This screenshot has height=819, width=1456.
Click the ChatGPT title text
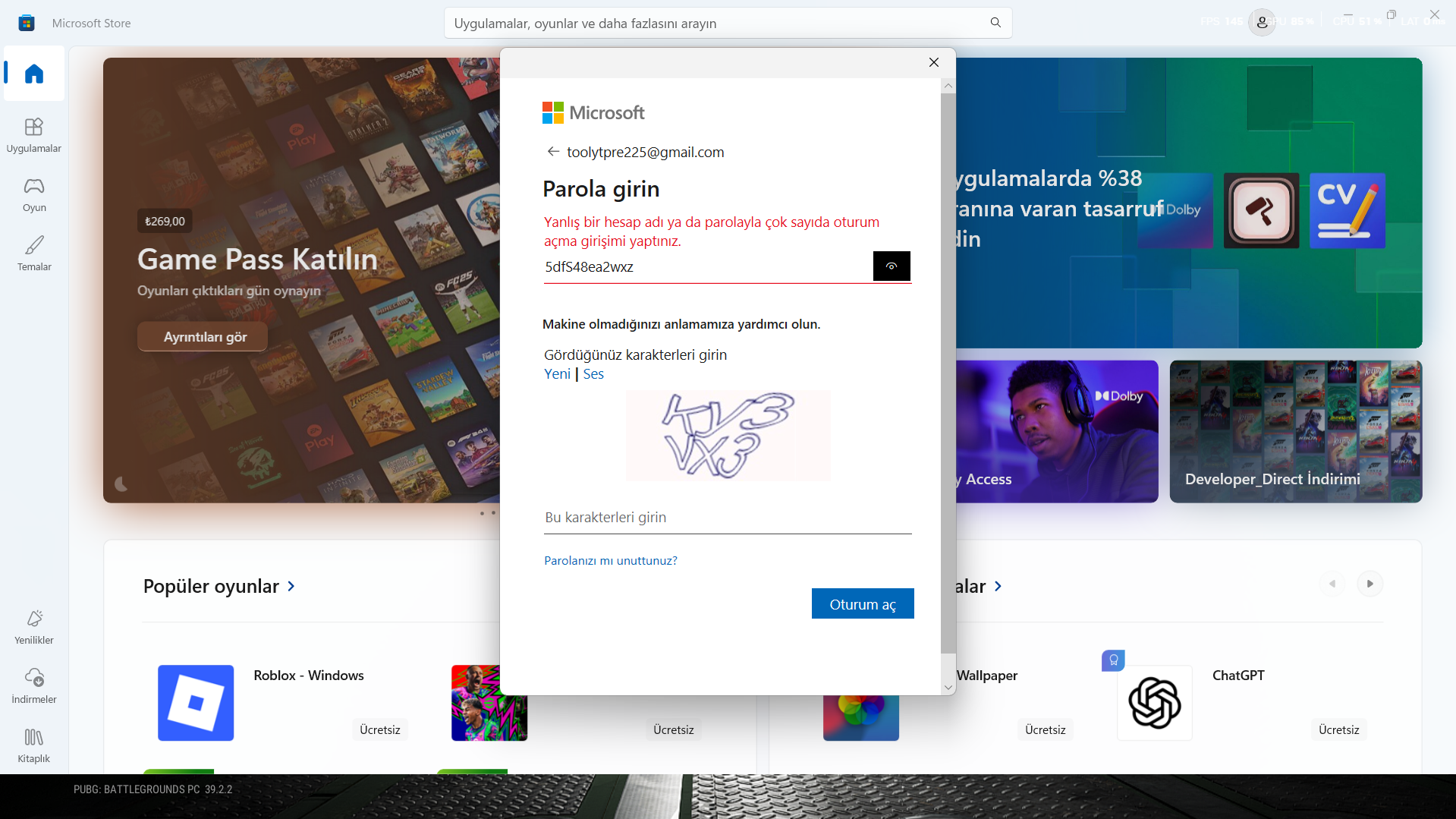pos(1238,676)
